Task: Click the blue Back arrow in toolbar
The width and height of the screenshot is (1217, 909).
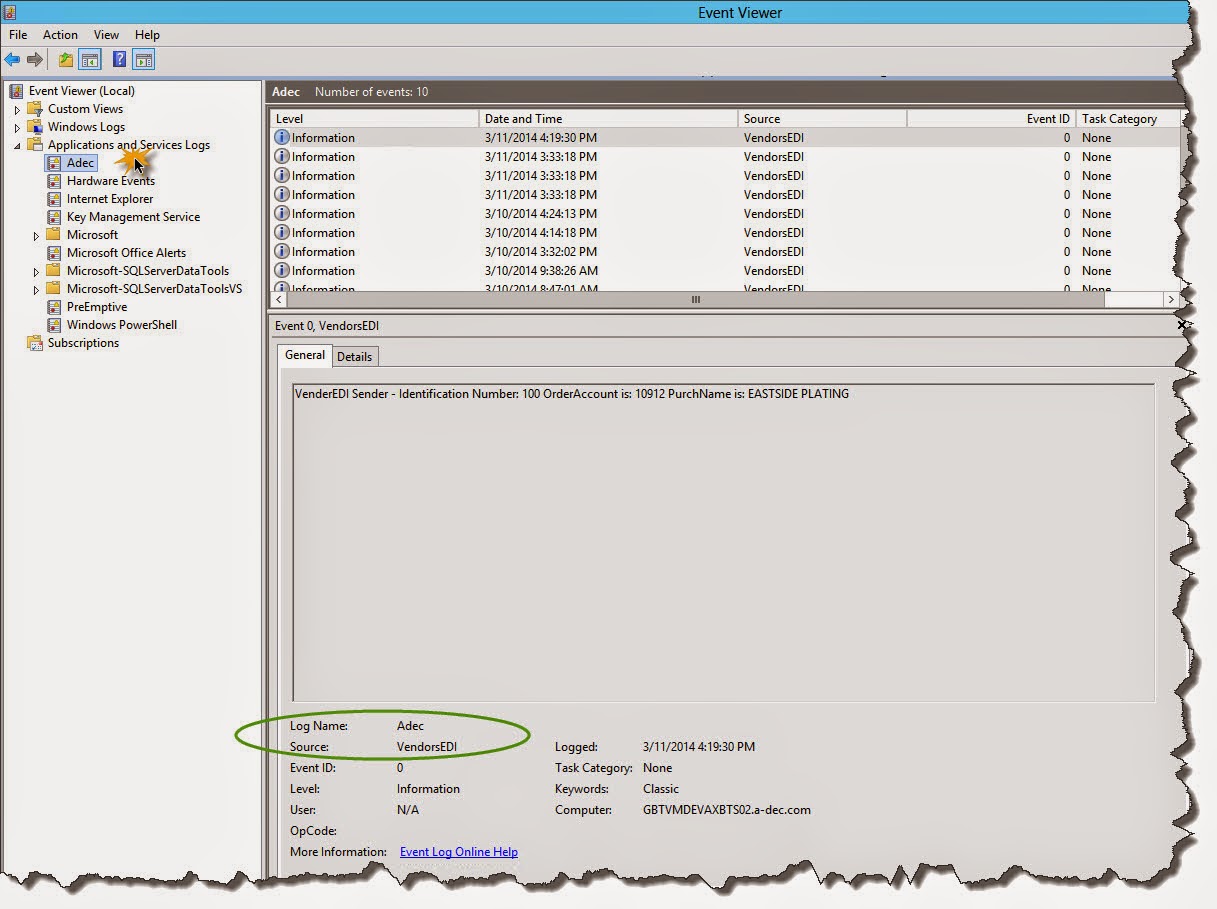Action: pos(12,60)
